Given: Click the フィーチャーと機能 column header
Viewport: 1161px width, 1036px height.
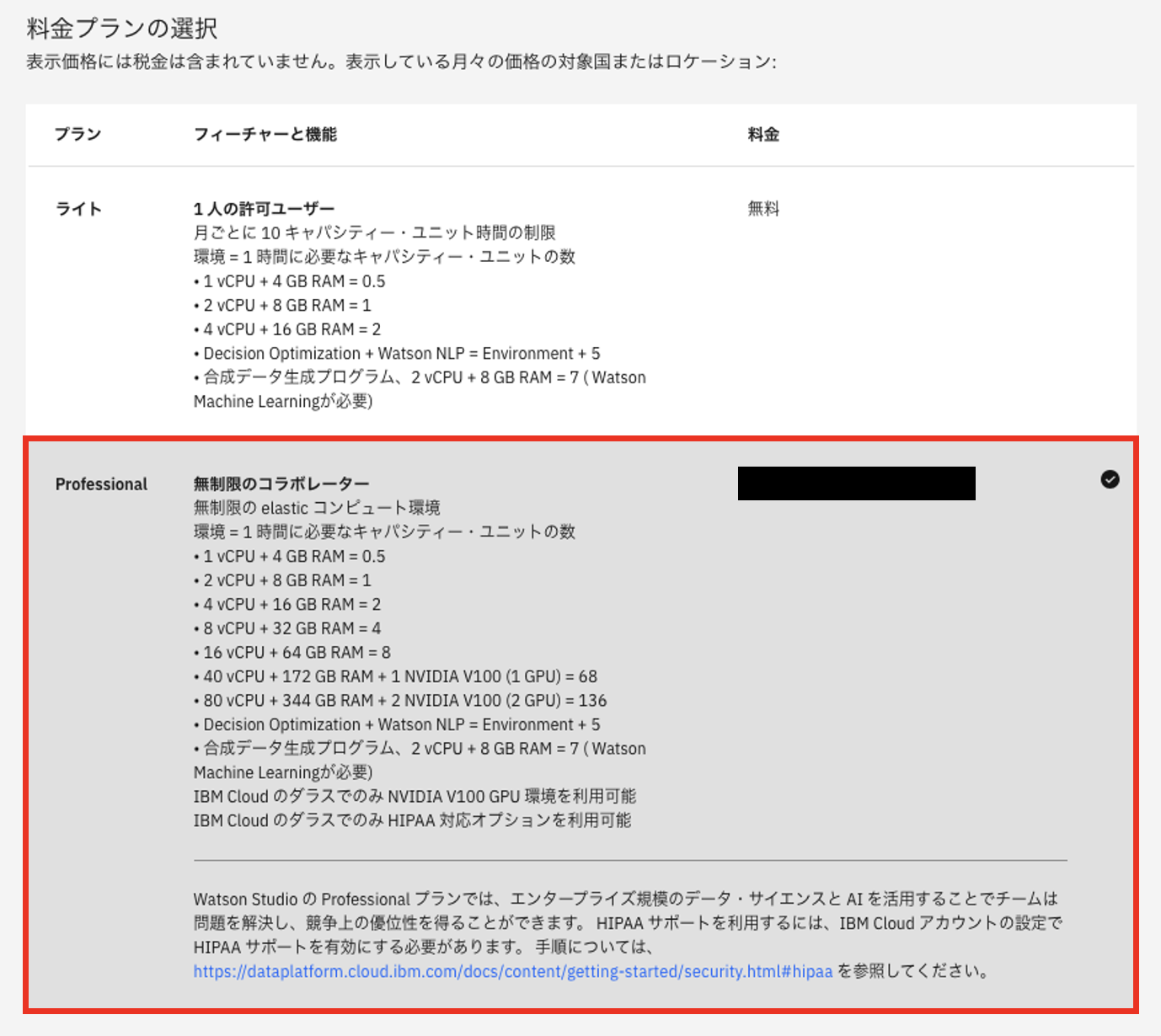Looking at the screenshot, I should point(265,134).
